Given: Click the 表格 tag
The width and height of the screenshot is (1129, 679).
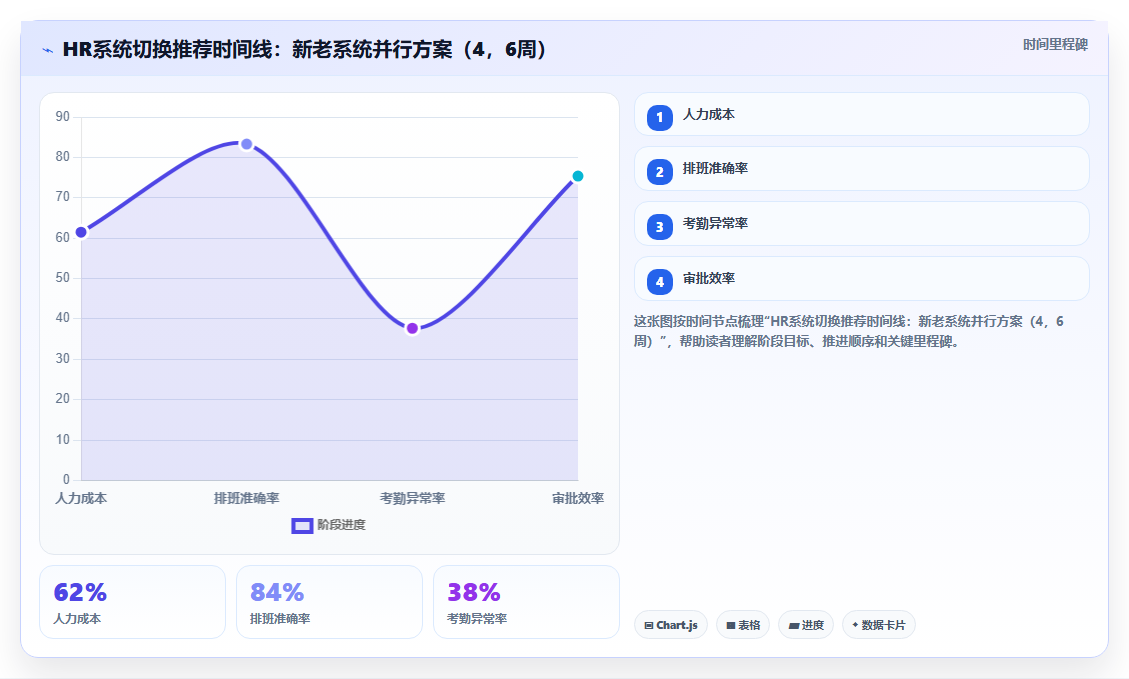Looking at the screenshot, I should [x=743, y=625].
